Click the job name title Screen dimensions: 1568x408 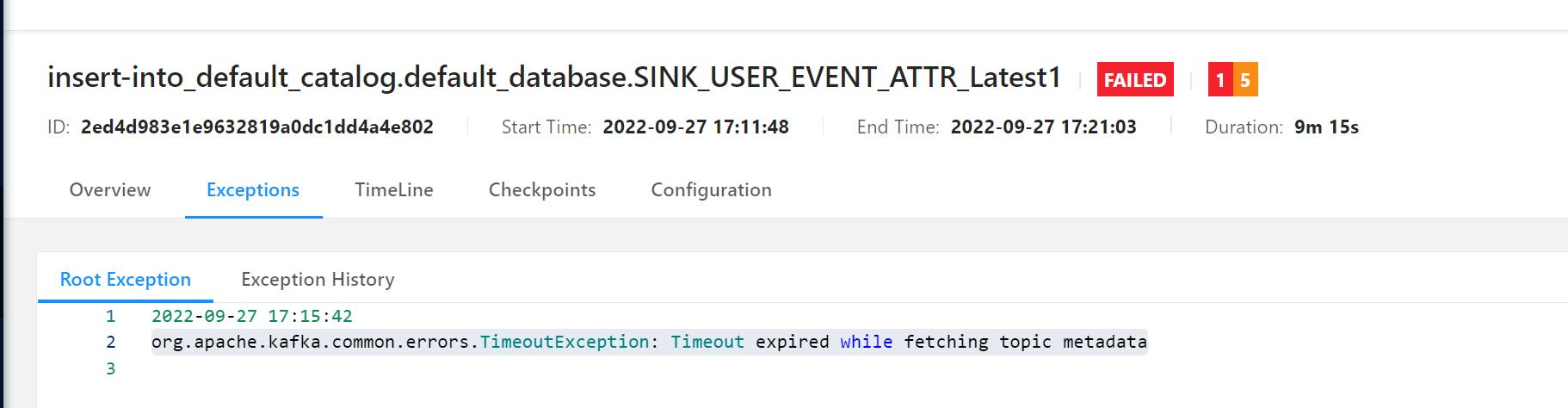(x=554, y=78)
